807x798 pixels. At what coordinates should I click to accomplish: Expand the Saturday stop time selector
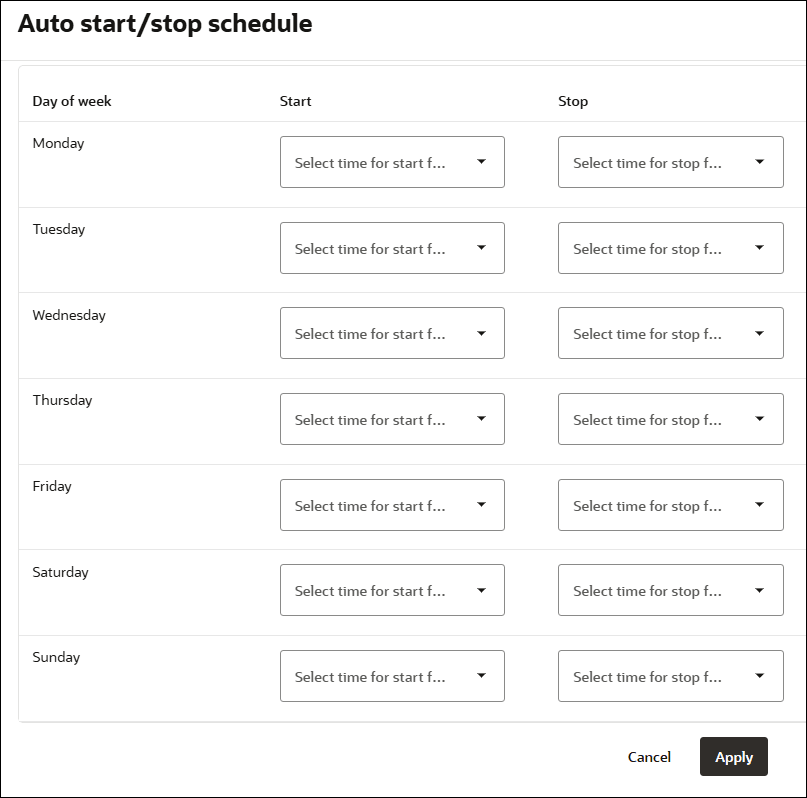click(670, 590)
